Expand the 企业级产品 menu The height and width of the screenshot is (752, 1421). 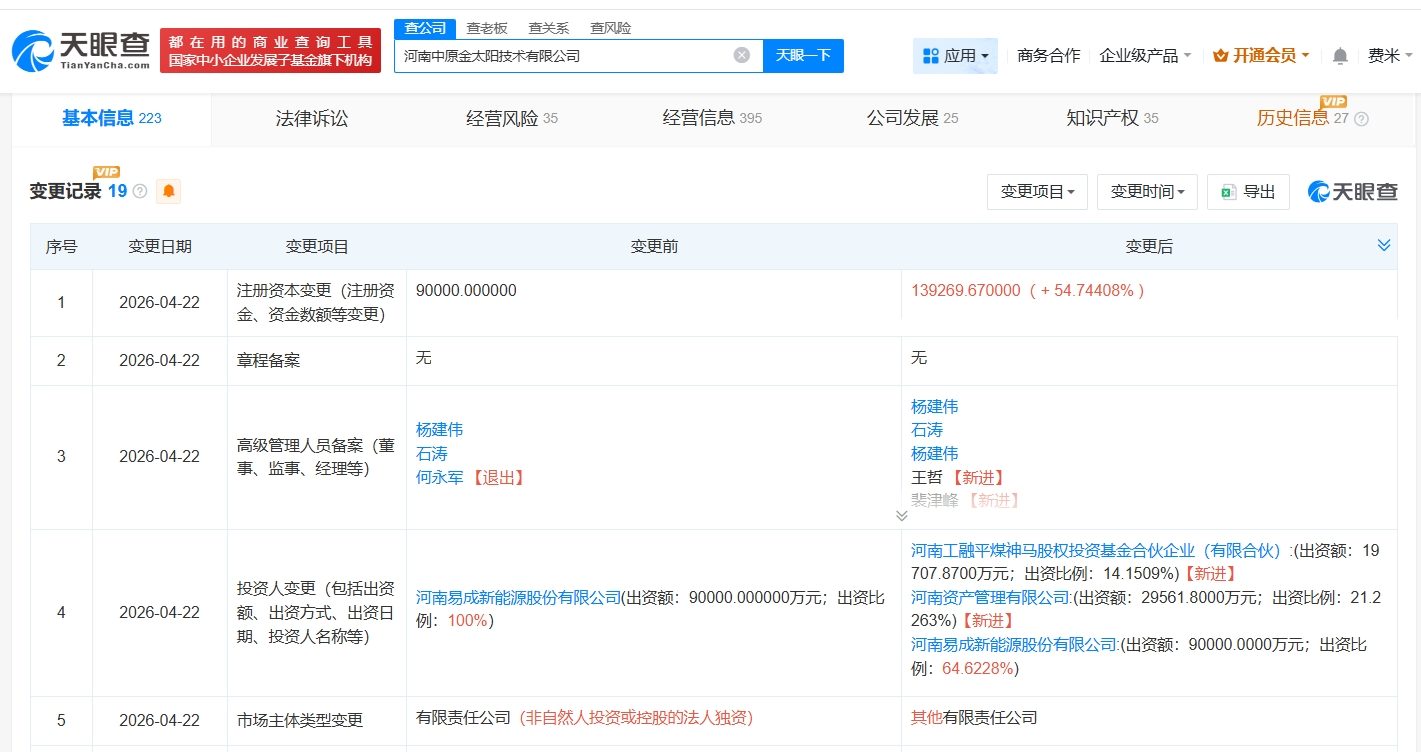pyautogui.click(x=1145, y=56)
